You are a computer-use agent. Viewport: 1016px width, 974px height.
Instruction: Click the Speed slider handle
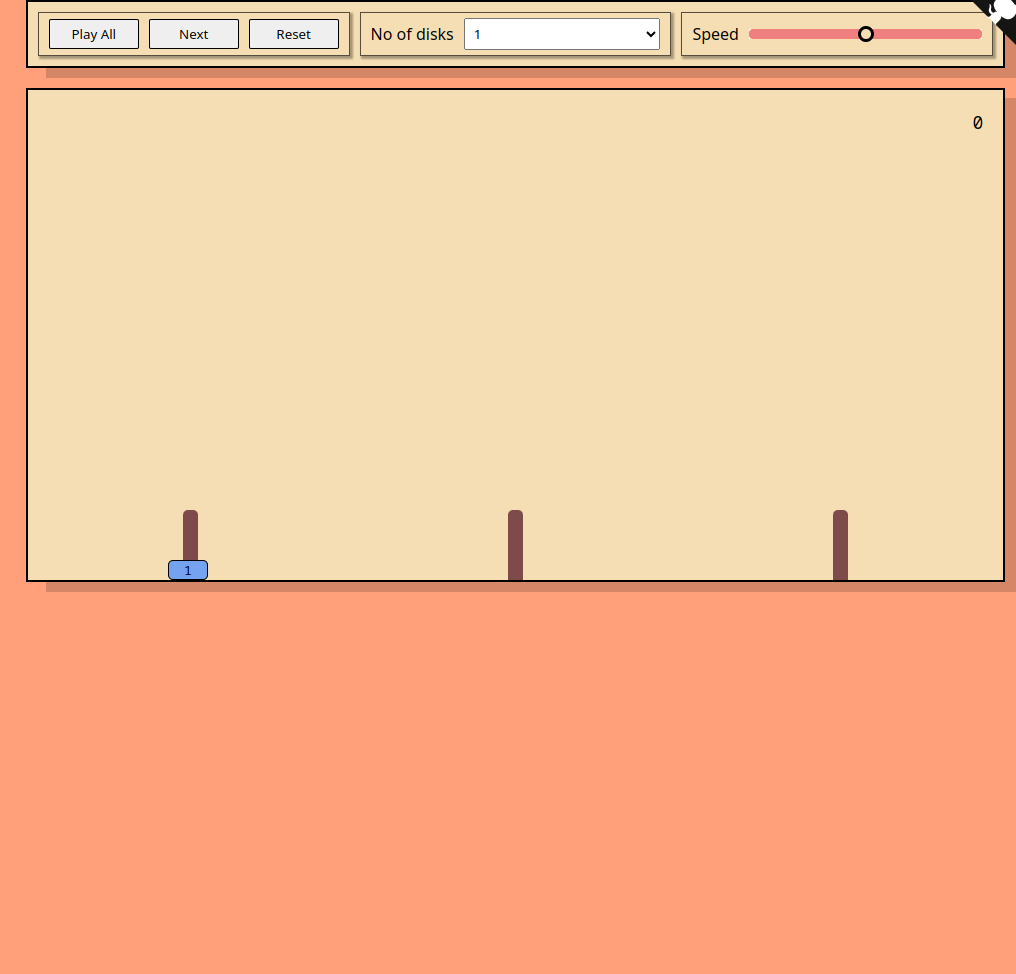tap(865, 33)
